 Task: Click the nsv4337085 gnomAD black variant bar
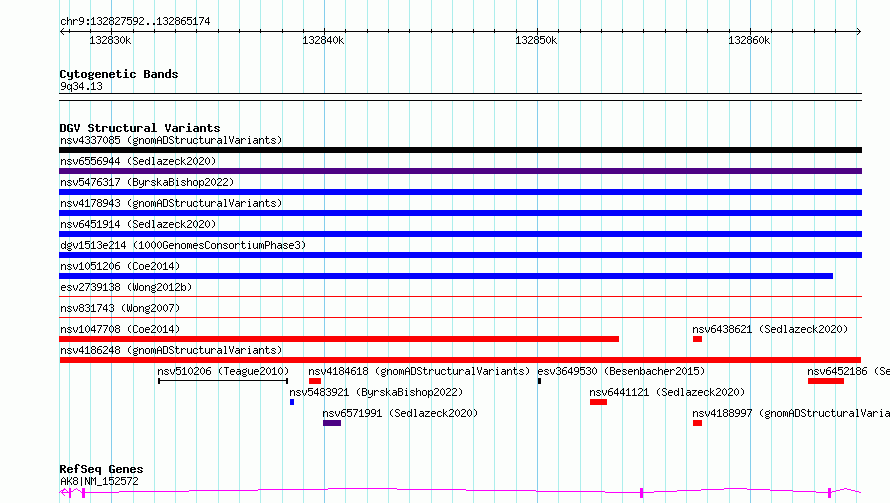tap(460, 150)
